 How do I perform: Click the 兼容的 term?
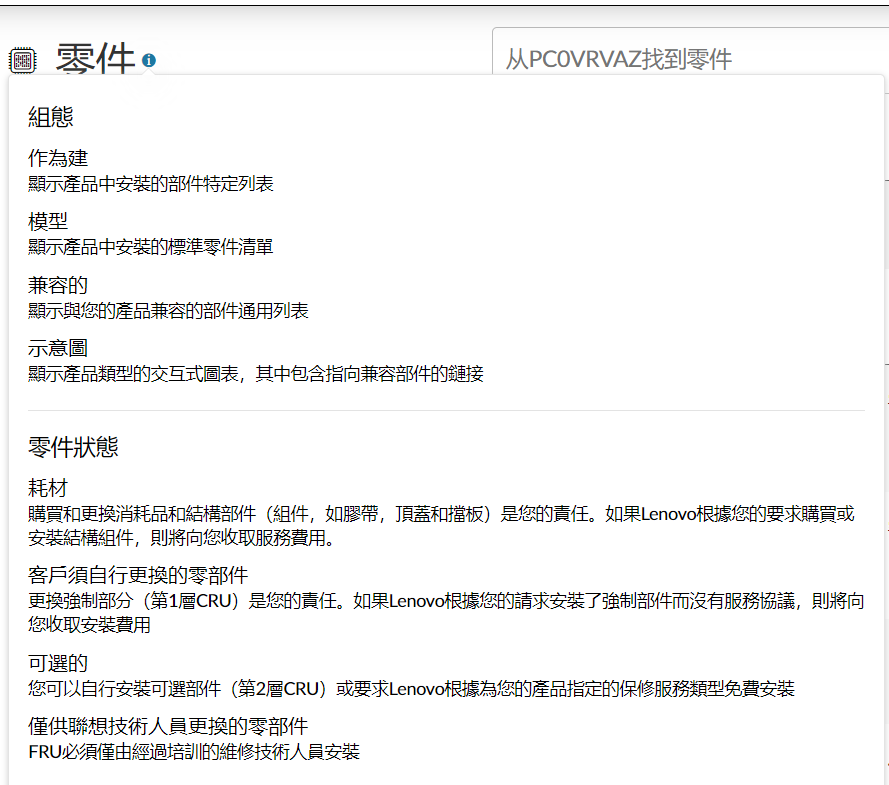58,285
